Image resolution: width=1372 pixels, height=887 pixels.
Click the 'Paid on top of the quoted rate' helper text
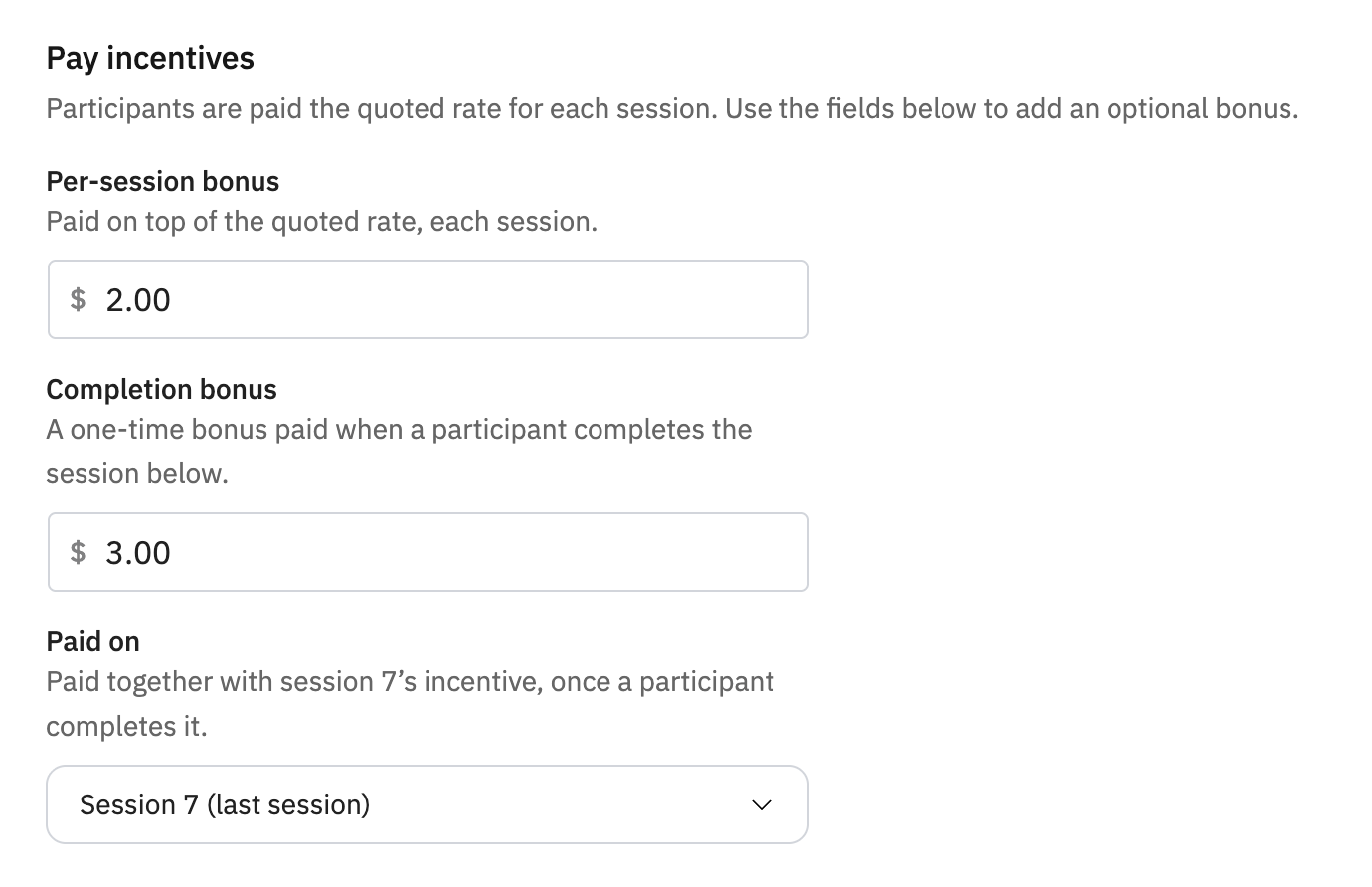click(x=322, y=221)
